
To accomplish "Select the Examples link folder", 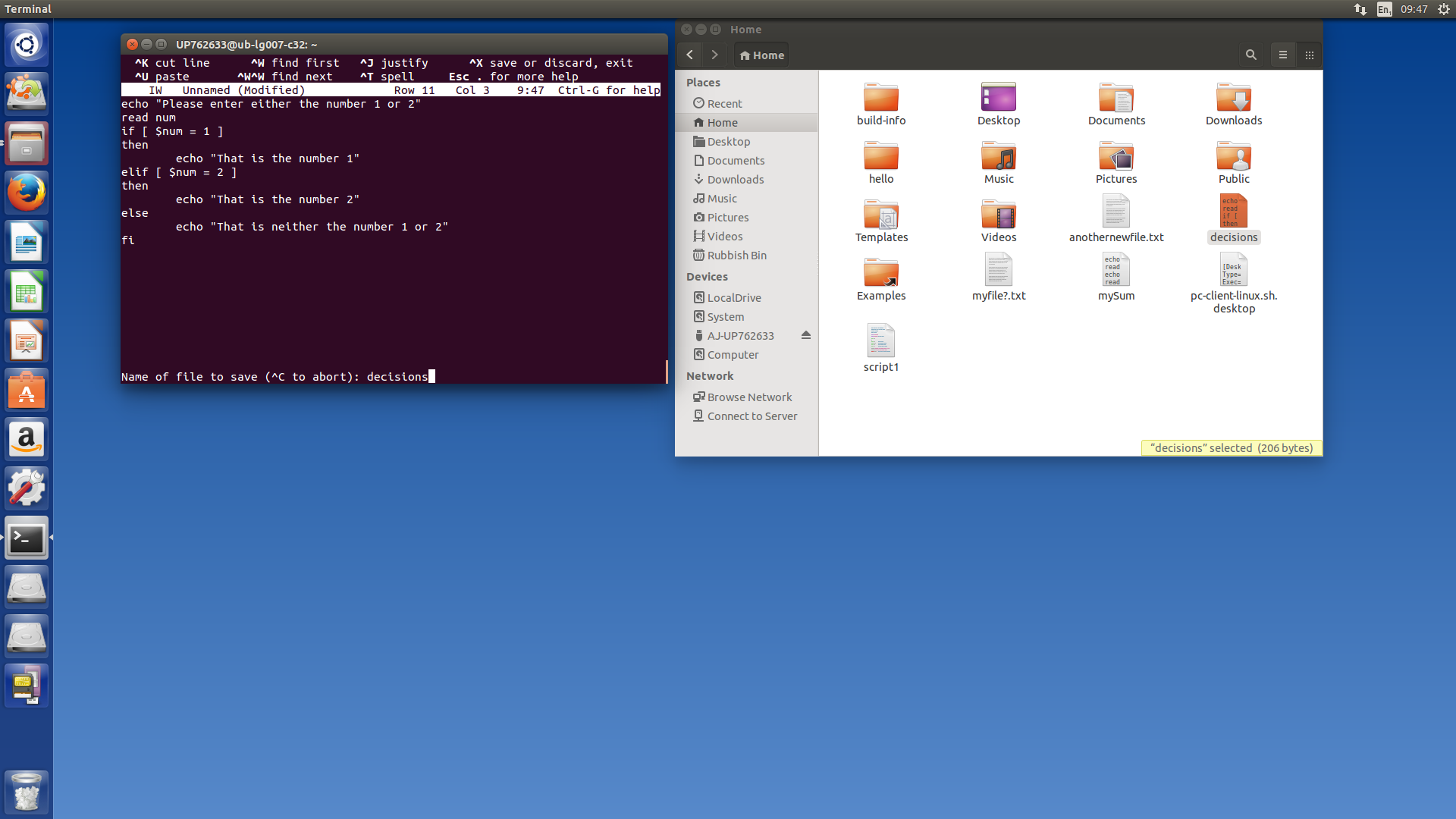I will 881,279.
